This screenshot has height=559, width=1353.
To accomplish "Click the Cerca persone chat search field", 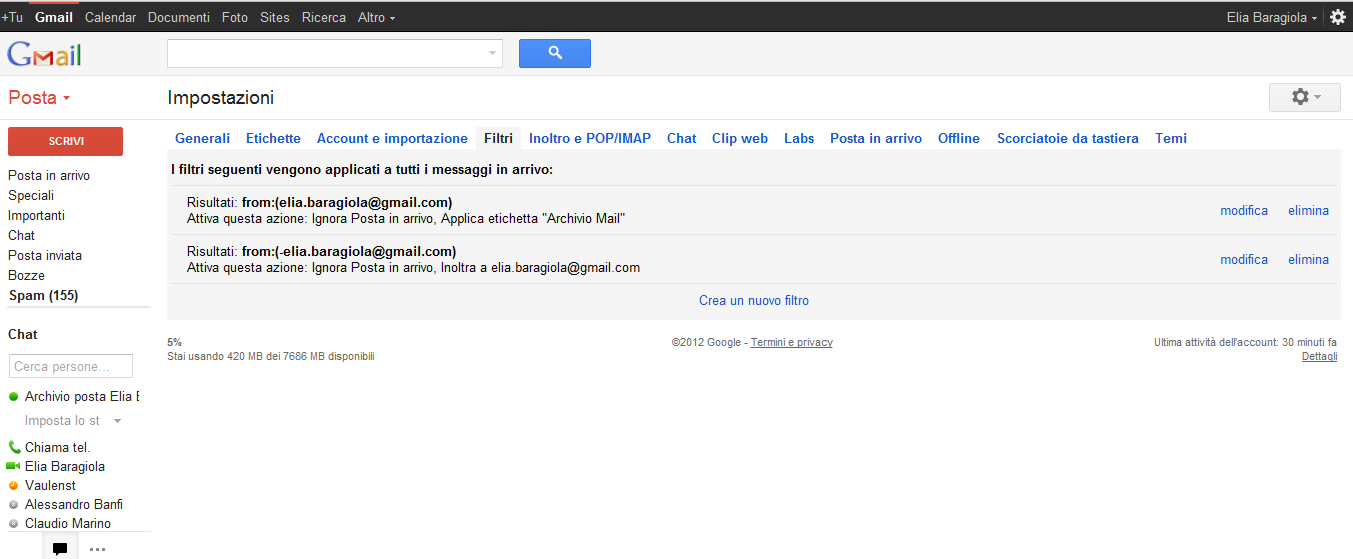I will click(x=71, y=366).
